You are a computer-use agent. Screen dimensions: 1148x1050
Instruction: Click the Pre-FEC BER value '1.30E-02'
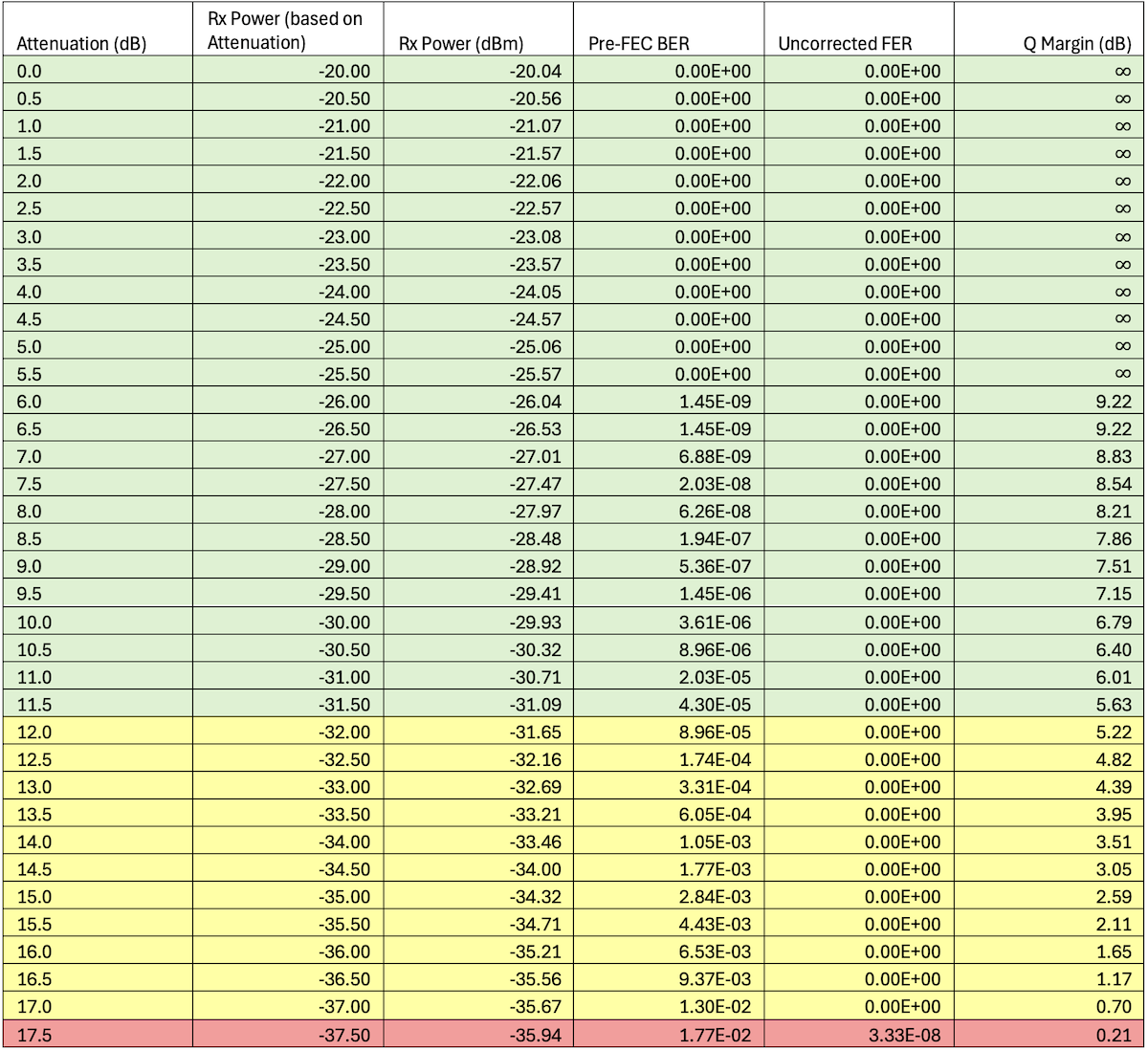pyautogui.click(x=669, y=1007)
